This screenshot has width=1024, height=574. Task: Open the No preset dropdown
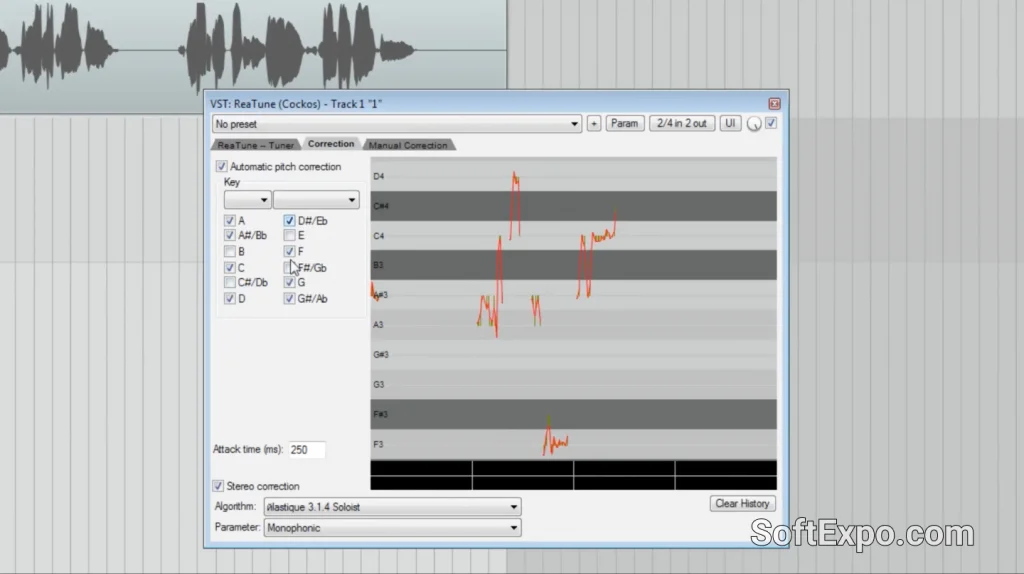[x=396, y=124]
